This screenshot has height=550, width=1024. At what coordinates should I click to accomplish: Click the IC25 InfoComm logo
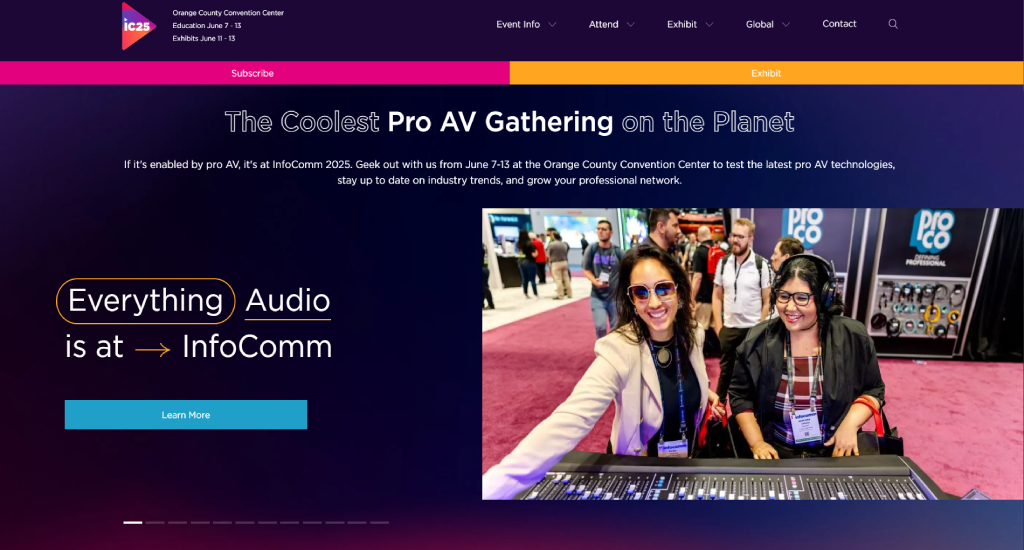click(x=138, y=26)
